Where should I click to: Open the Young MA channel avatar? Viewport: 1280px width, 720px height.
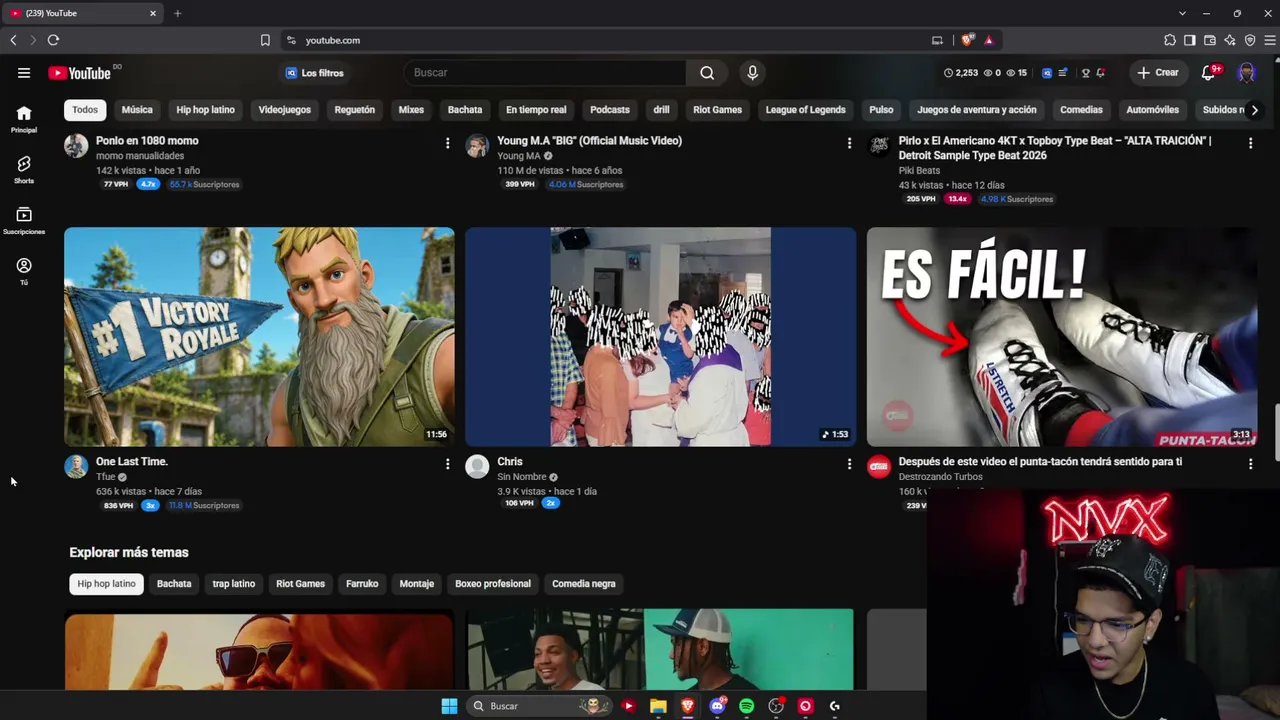point(477,147)
